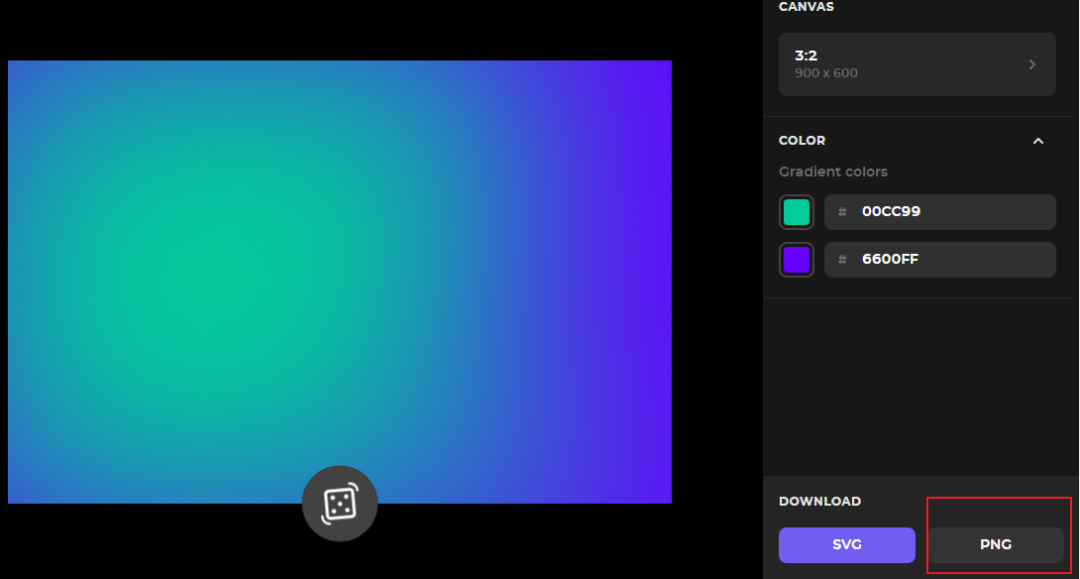
Task: Open the green 00CC99 color swatch
Action: coord(796,212)
